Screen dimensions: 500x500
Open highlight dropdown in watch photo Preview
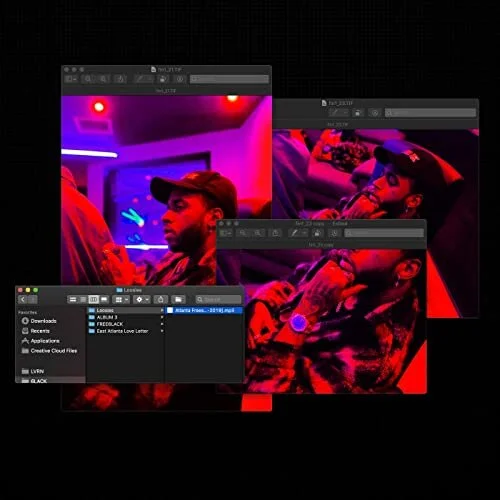pyautogui.click(x=305, y=233)
